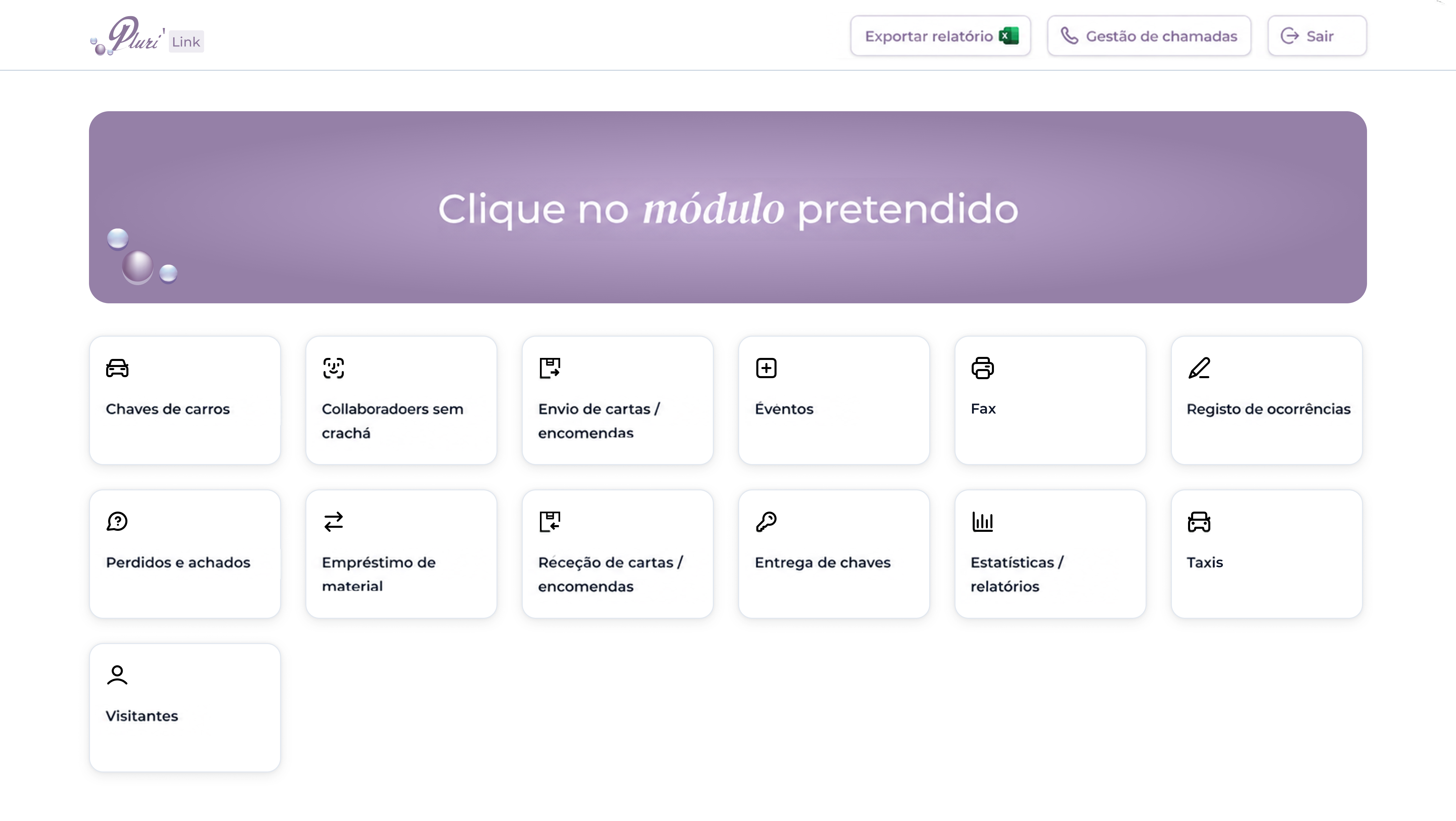Click the 'Exportar relatório' label in the header

[x=929, y=36]
